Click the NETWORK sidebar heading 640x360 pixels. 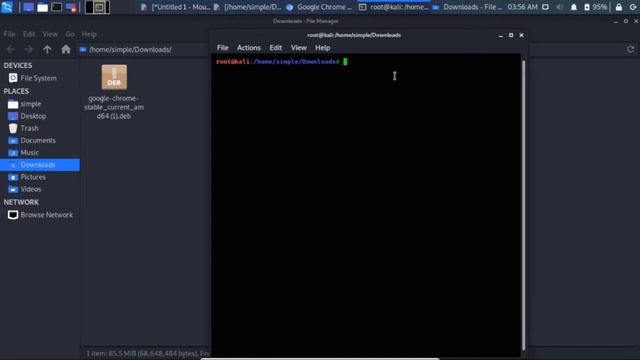coord(21,202)
